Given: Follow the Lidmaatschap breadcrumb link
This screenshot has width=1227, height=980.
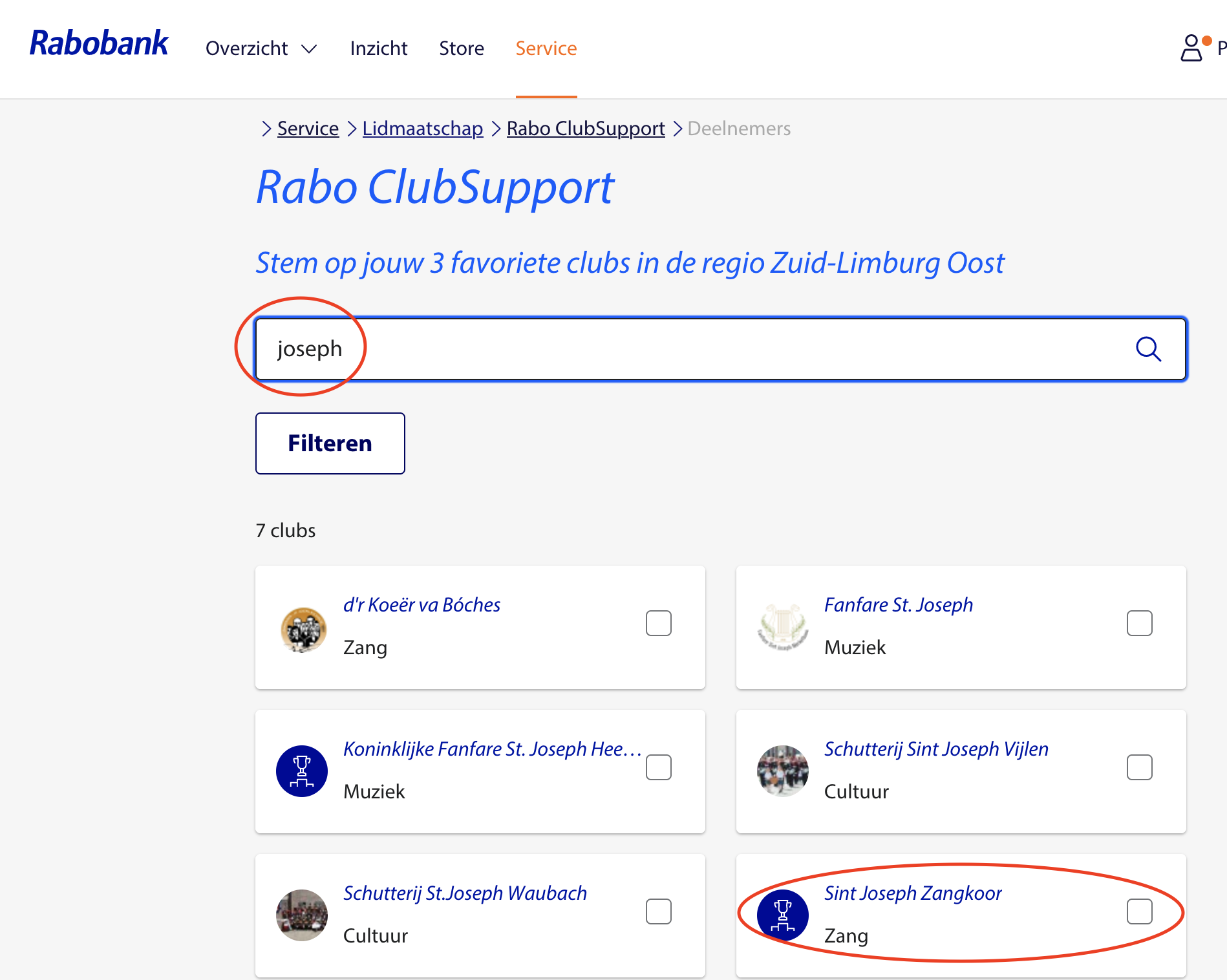Looking at the screenshot, I should click(x=423, y=129).
